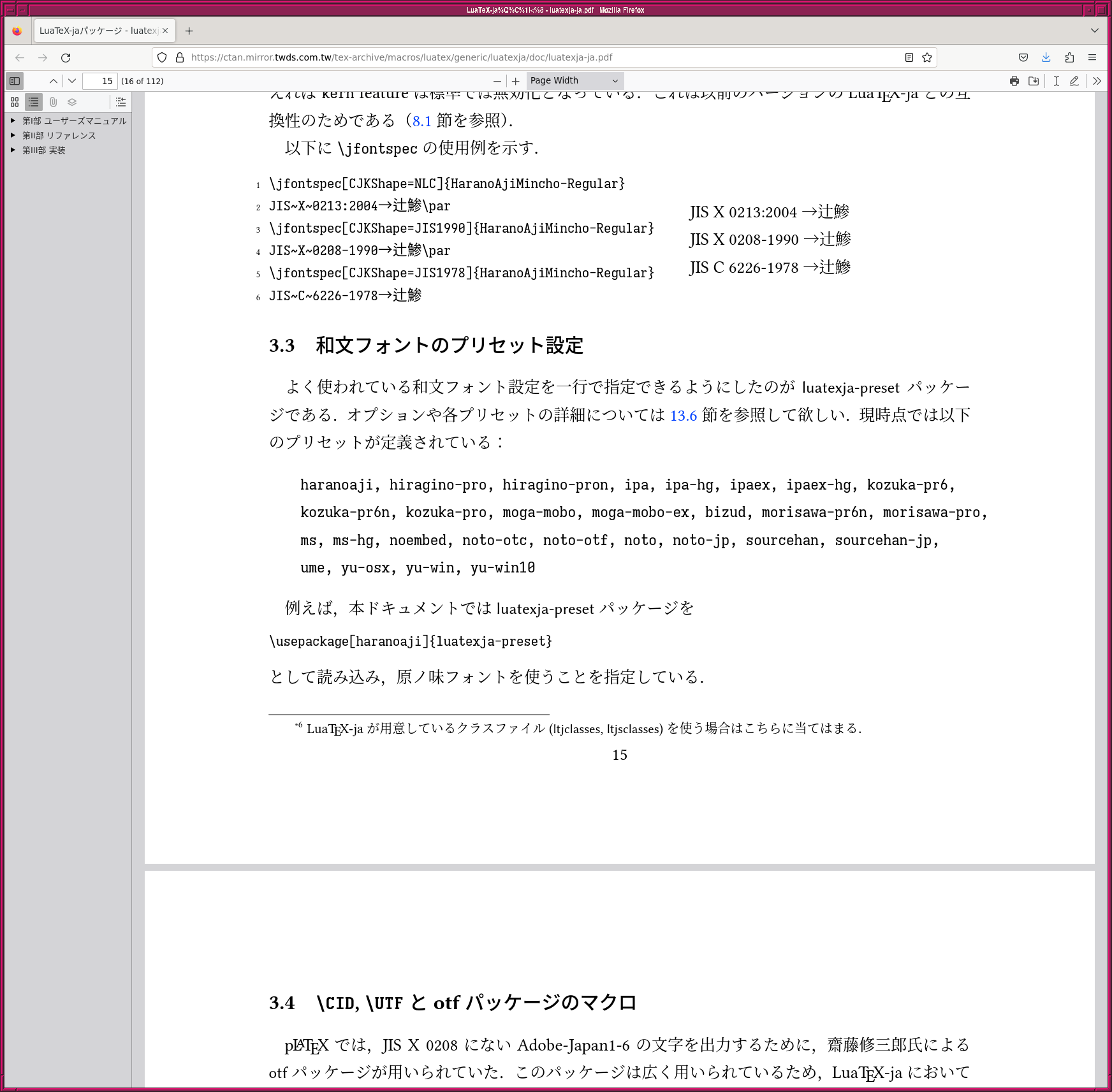Expand the 第I部 ユーザーズマニュアル outline item
The image size is (1112, 1092).
(x=13, y=120)
